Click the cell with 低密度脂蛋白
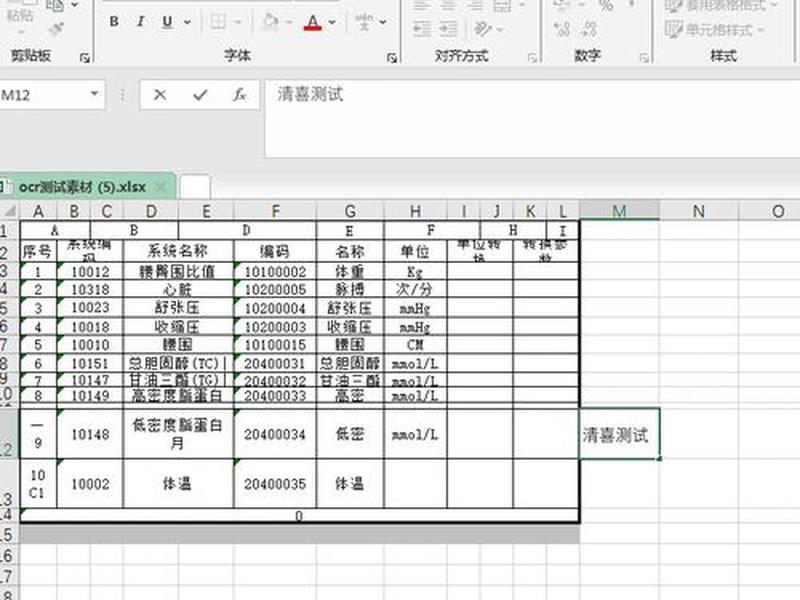800x600 pixels. click(178, 434)
